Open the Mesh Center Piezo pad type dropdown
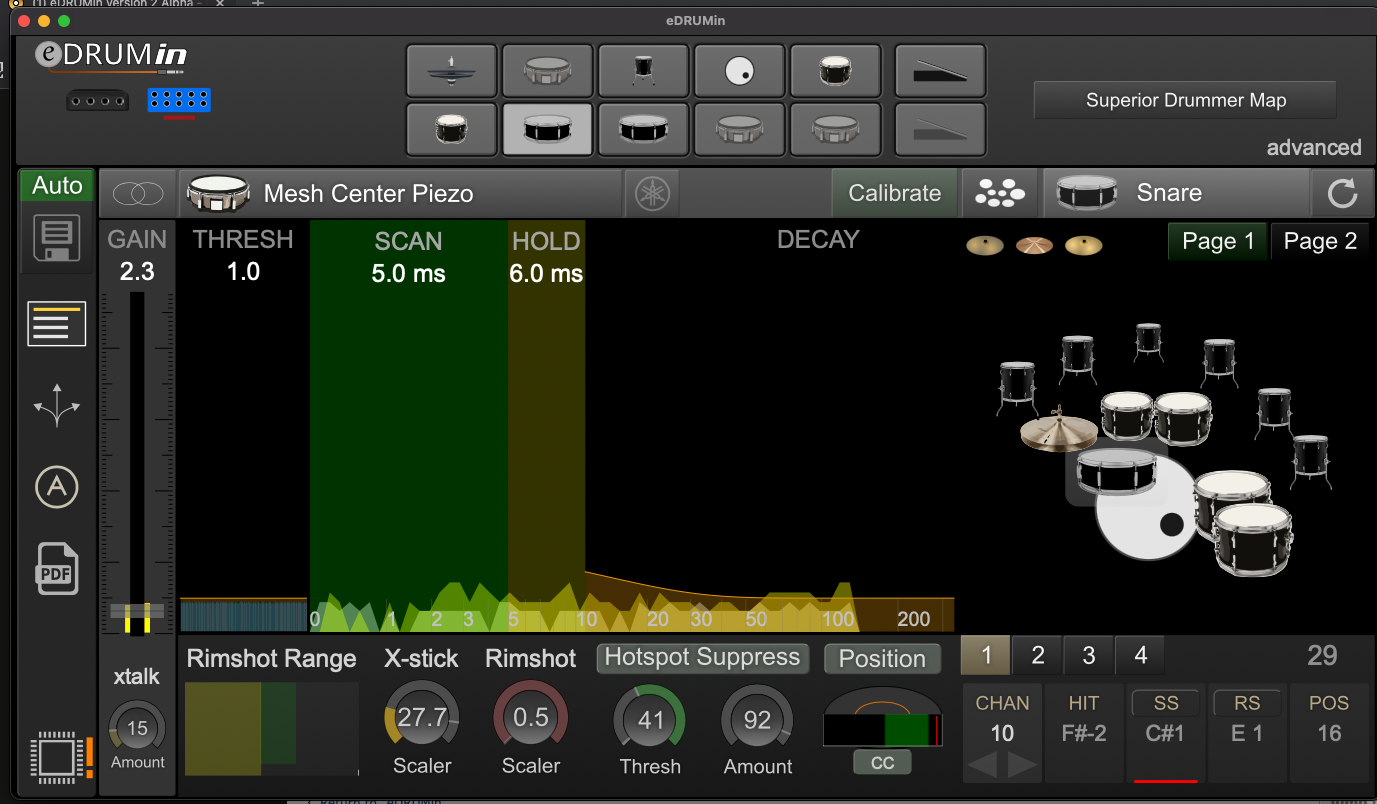The height and width of the screenshot is (804, 1377). pyautogui.click(x=400, y=193)
